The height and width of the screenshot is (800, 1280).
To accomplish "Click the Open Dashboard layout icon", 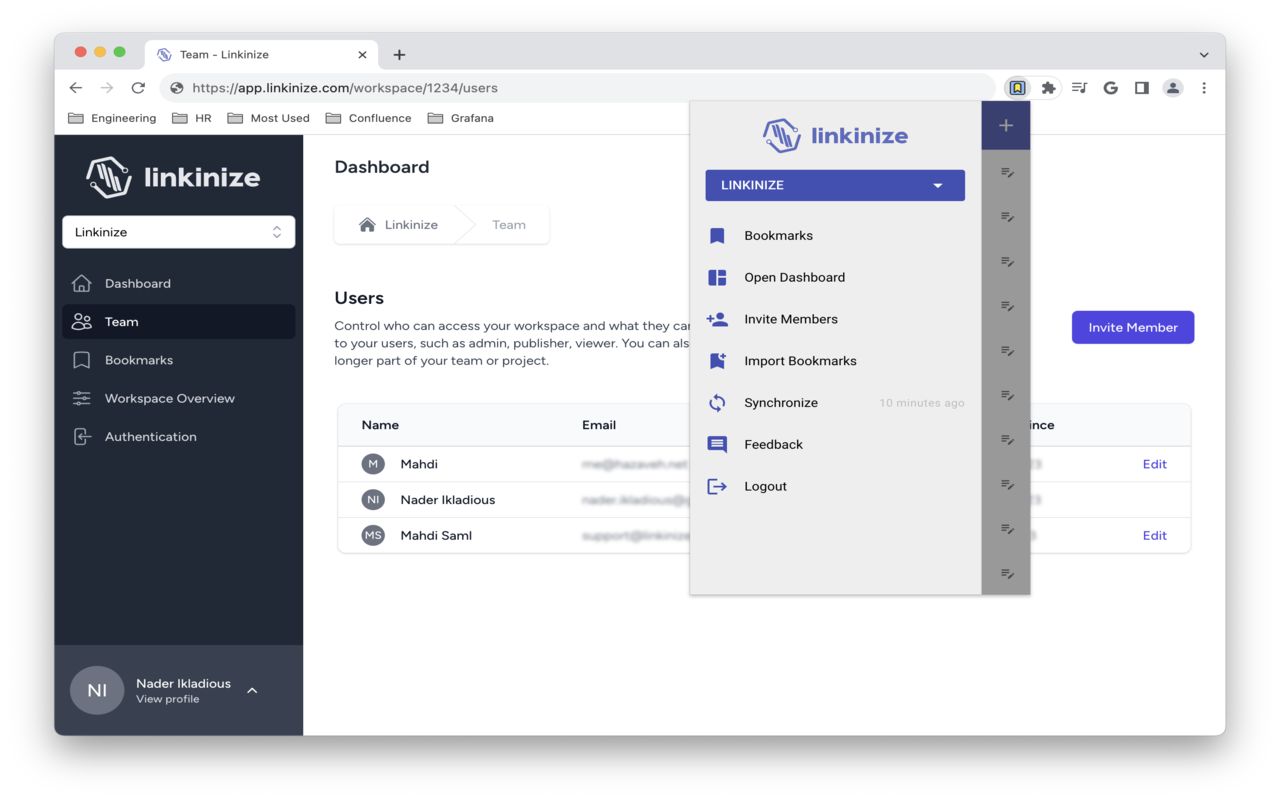I will [717, 278].
